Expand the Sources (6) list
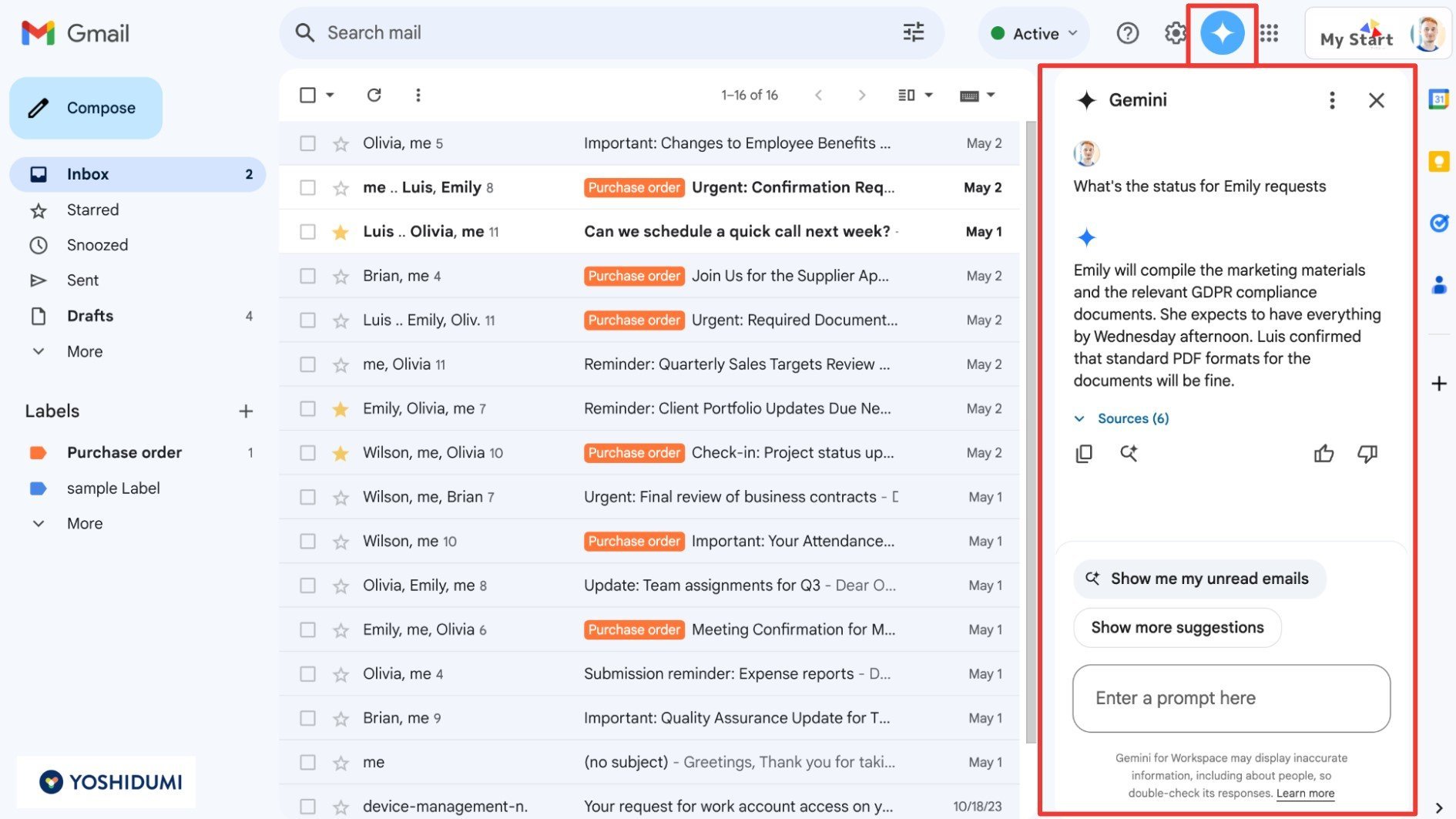The width and height of the screenshot is (1456, 819). pos(1122,418)
